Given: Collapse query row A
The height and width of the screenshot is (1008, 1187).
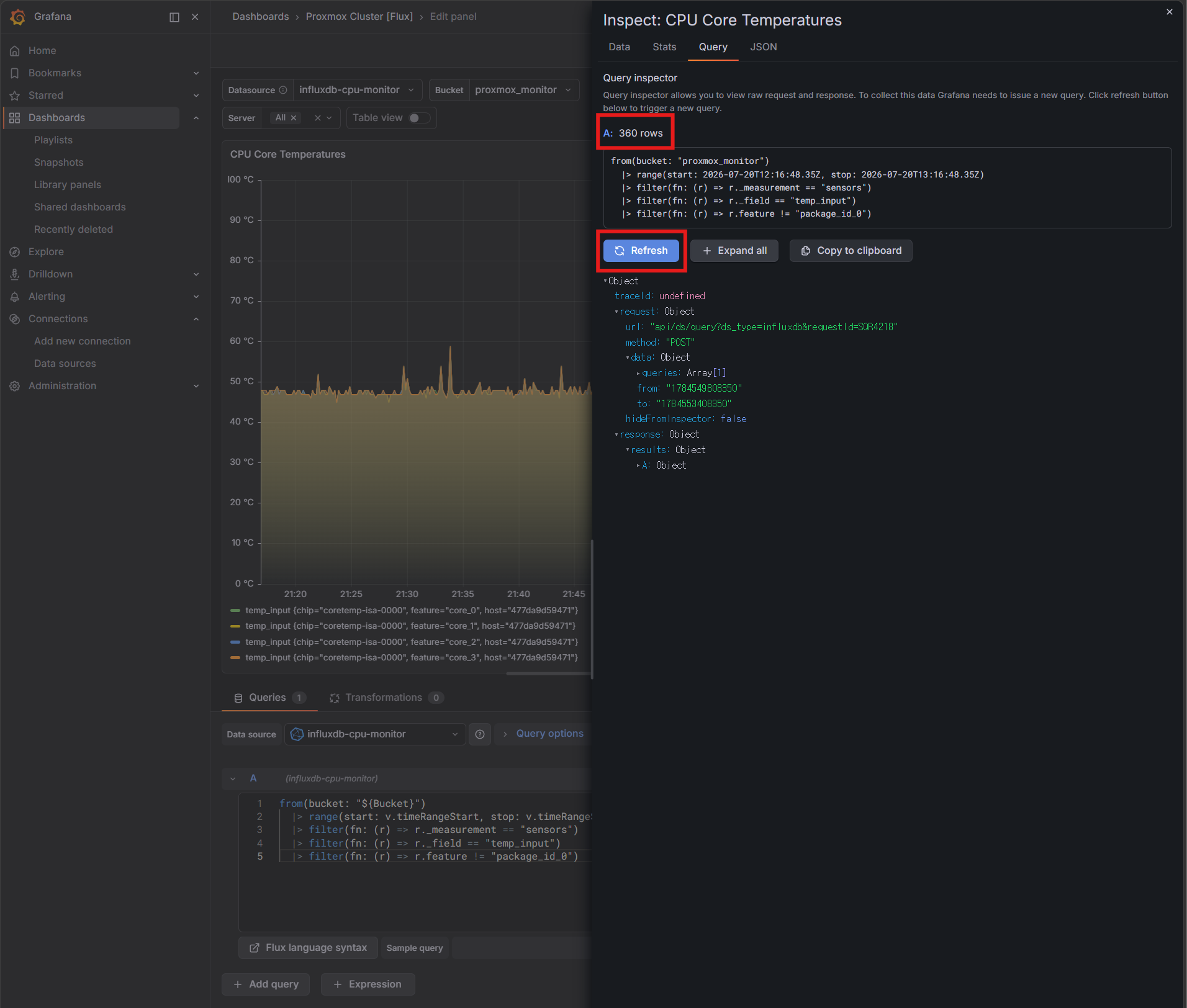Looking at the screenshot, I should coord(233,779).
